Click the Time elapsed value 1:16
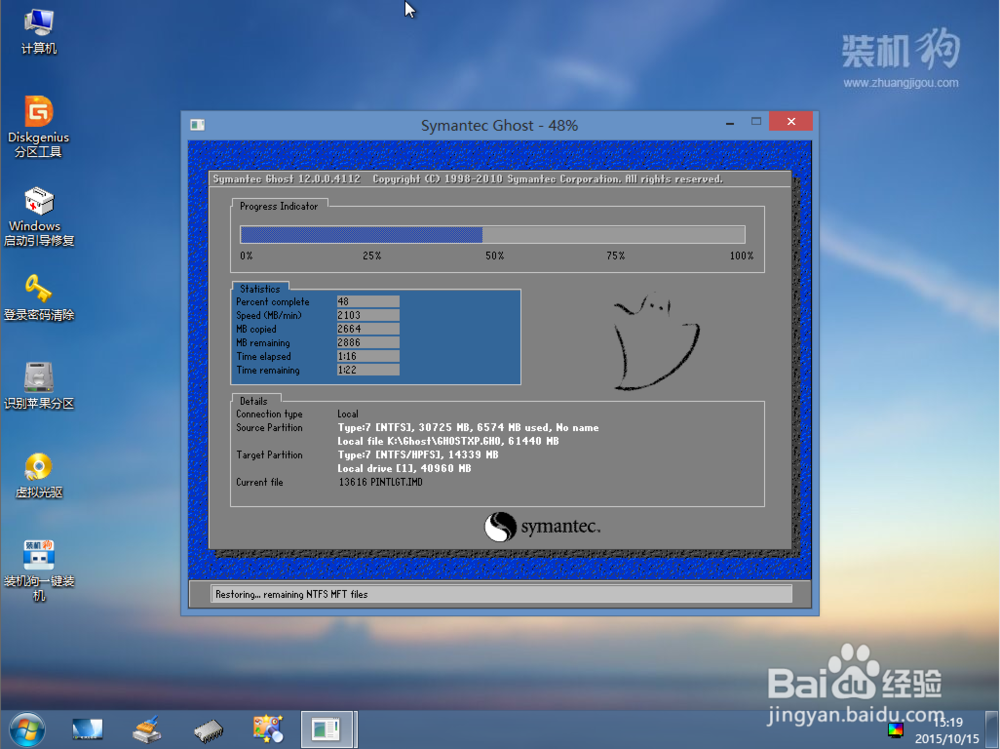This screenshot has width=1000, height=749. 368,357
